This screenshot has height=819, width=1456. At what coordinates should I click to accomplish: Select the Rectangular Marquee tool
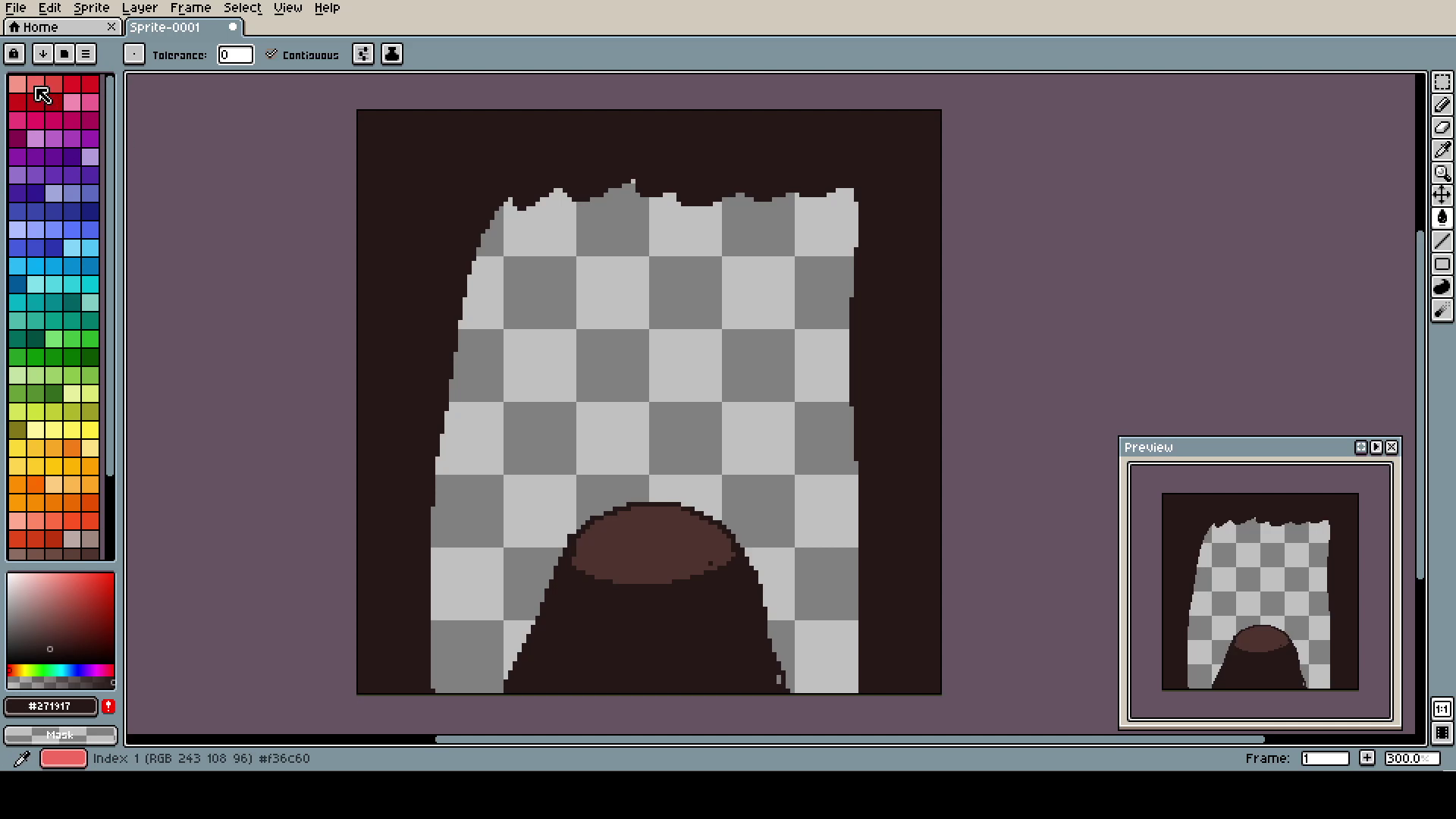[x=1442, y=82]
